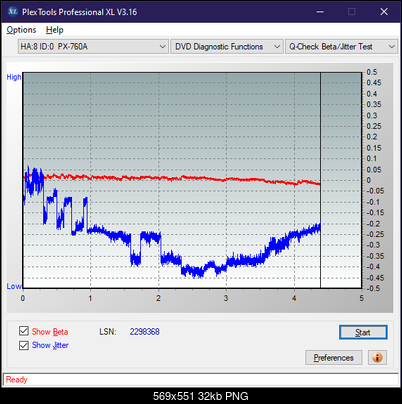402x404 pixels.
Task: Close the PlexTools window
Action: tap(384, 12)
